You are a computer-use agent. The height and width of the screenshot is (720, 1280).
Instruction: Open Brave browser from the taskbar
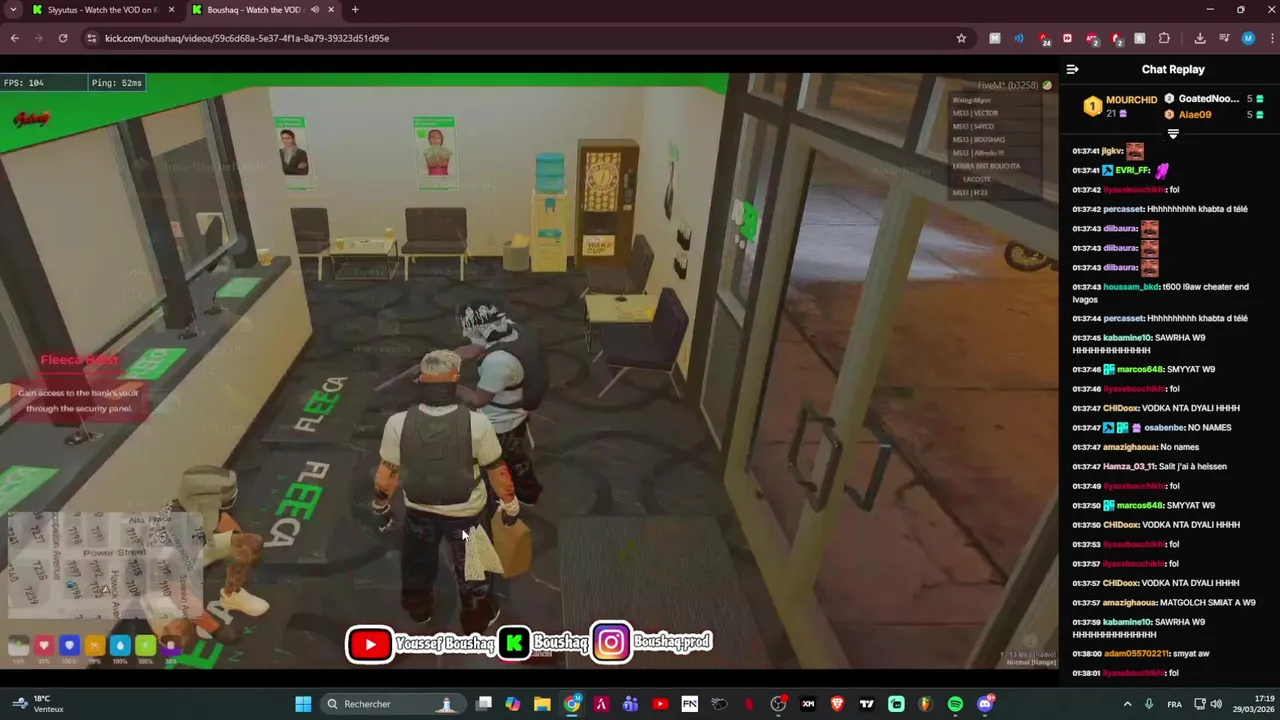coord(837,704)
